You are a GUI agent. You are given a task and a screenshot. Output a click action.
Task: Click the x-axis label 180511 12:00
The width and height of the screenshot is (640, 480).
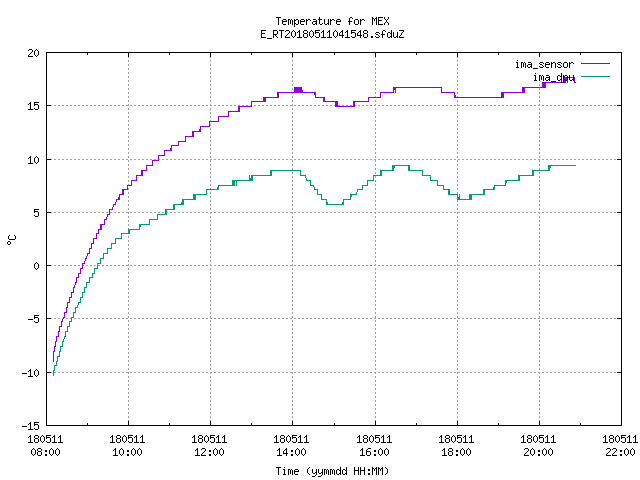coord(209,445)
